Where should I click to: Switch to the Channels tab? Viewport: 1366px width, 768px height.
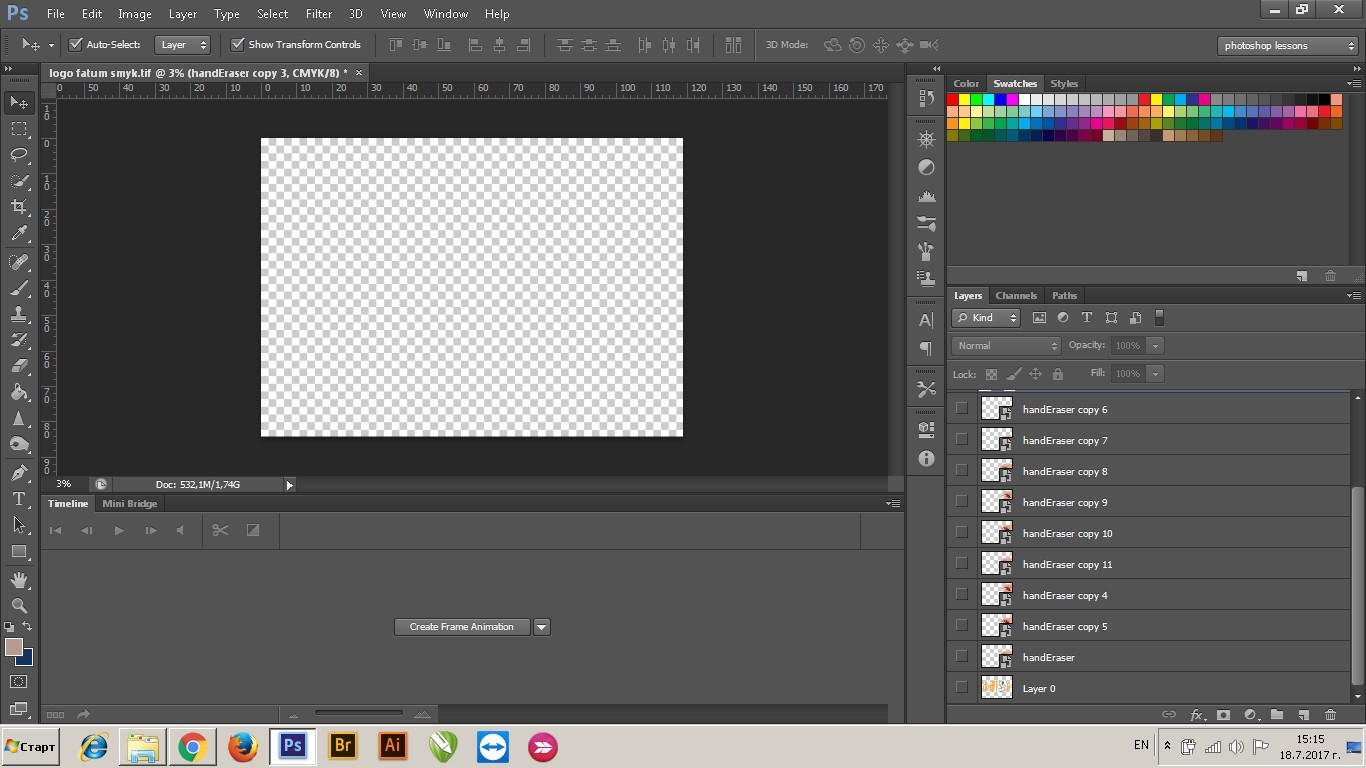pos(1016,295)
